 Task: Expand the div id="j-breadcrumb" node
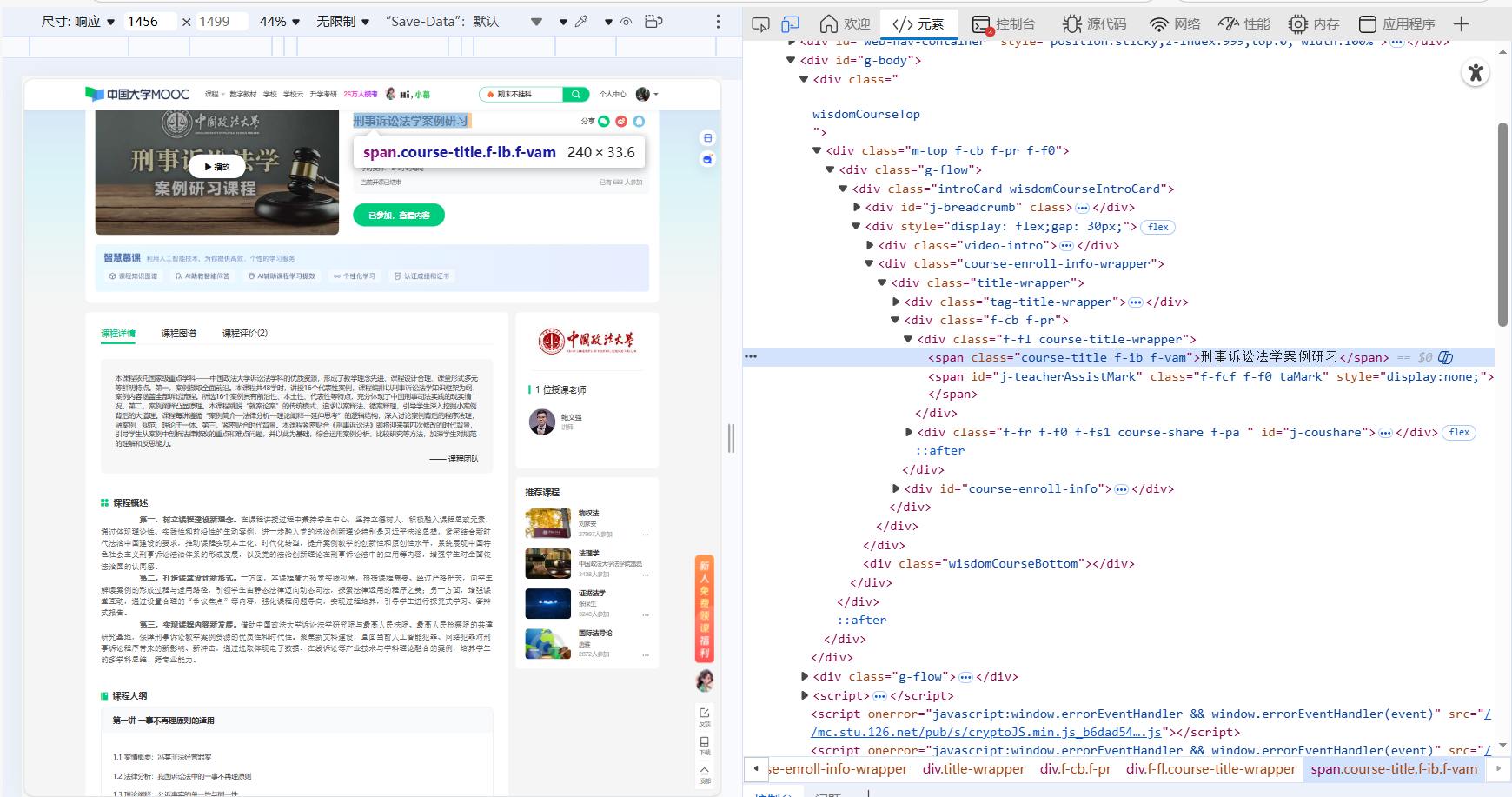point(857,207)
